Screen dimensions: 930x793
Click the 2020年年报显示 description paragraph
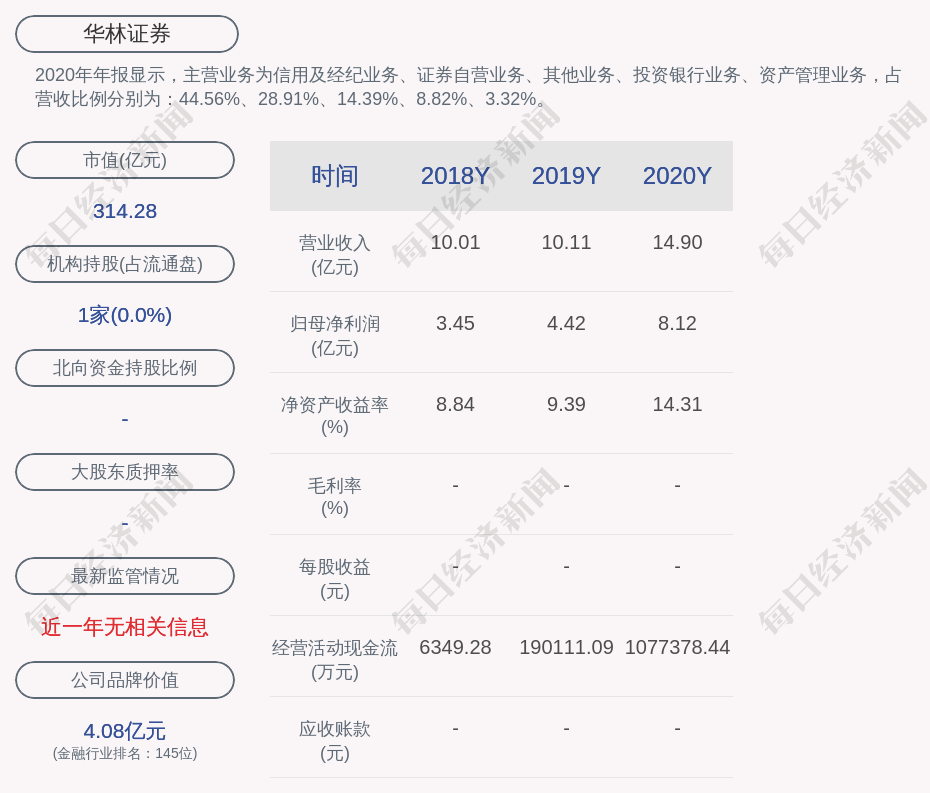469,87
